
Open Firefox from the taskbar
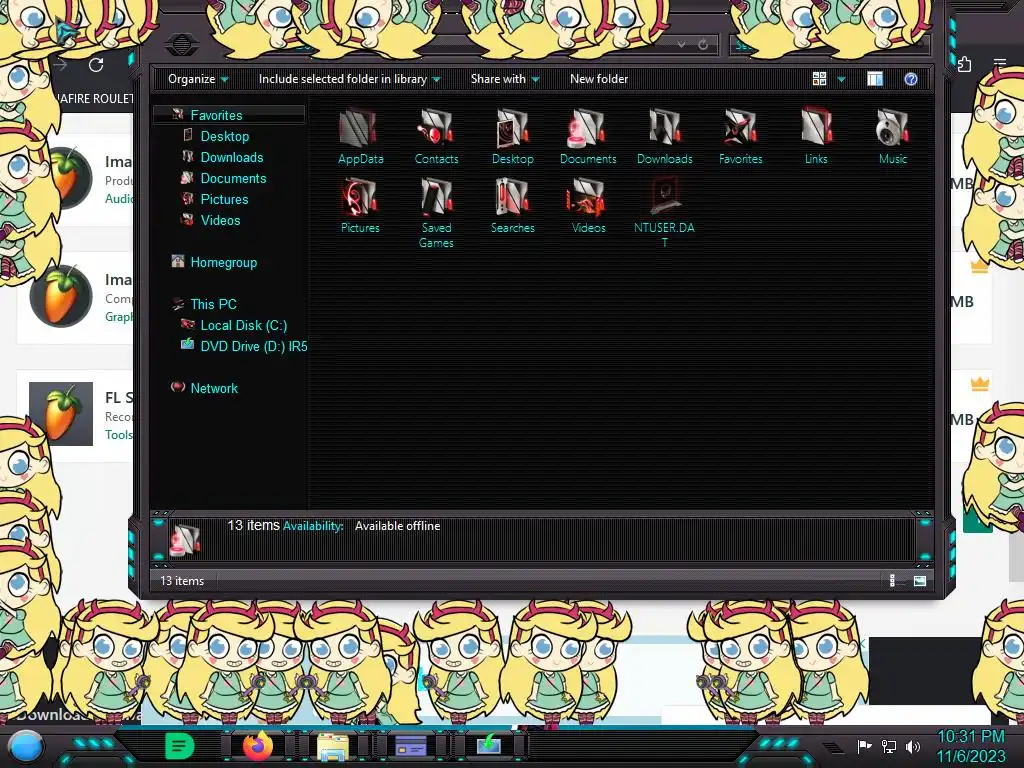pyautogui.click(x=258, y=746)
